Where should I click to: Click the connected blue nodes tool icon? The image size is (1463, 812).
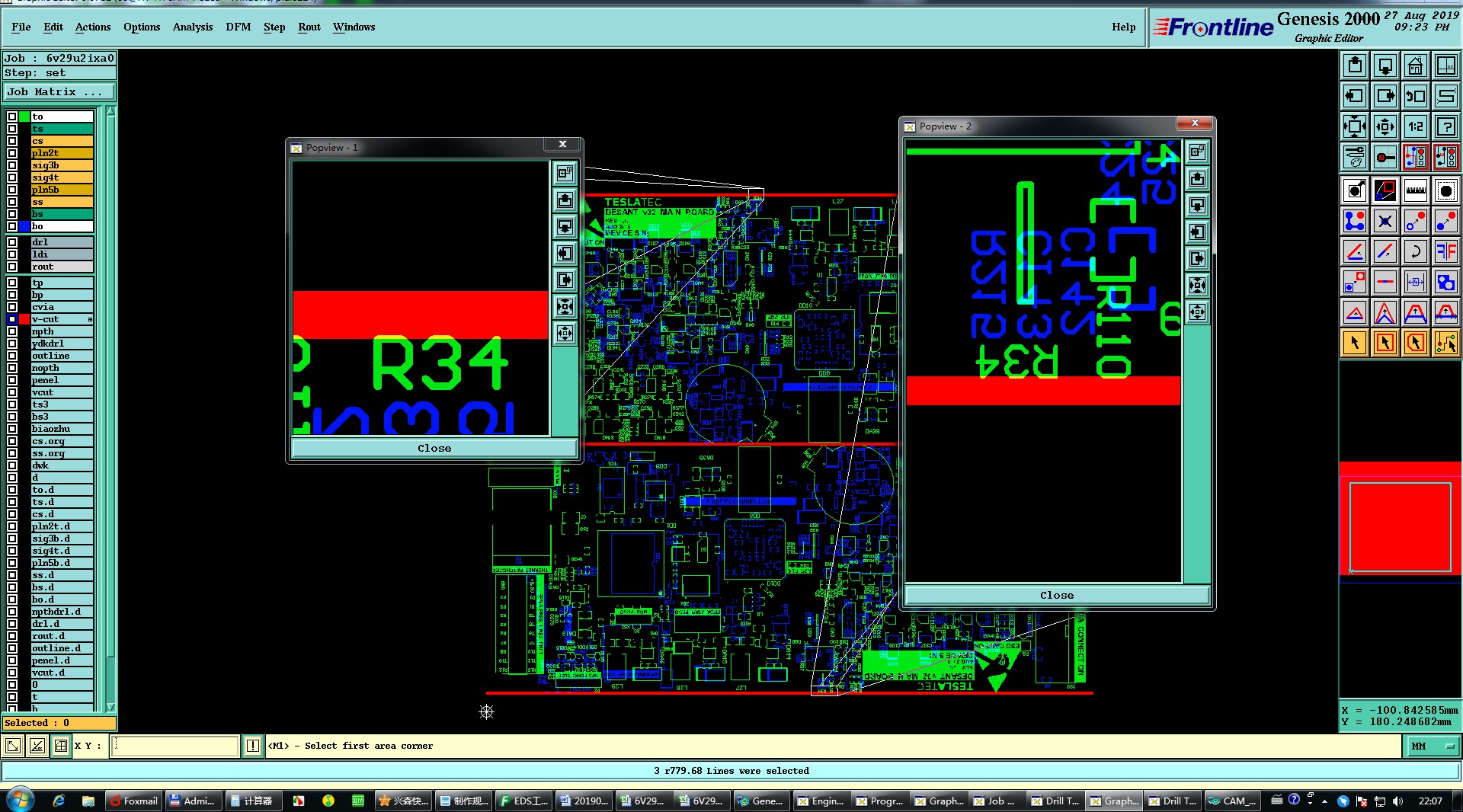[1355, 221]
